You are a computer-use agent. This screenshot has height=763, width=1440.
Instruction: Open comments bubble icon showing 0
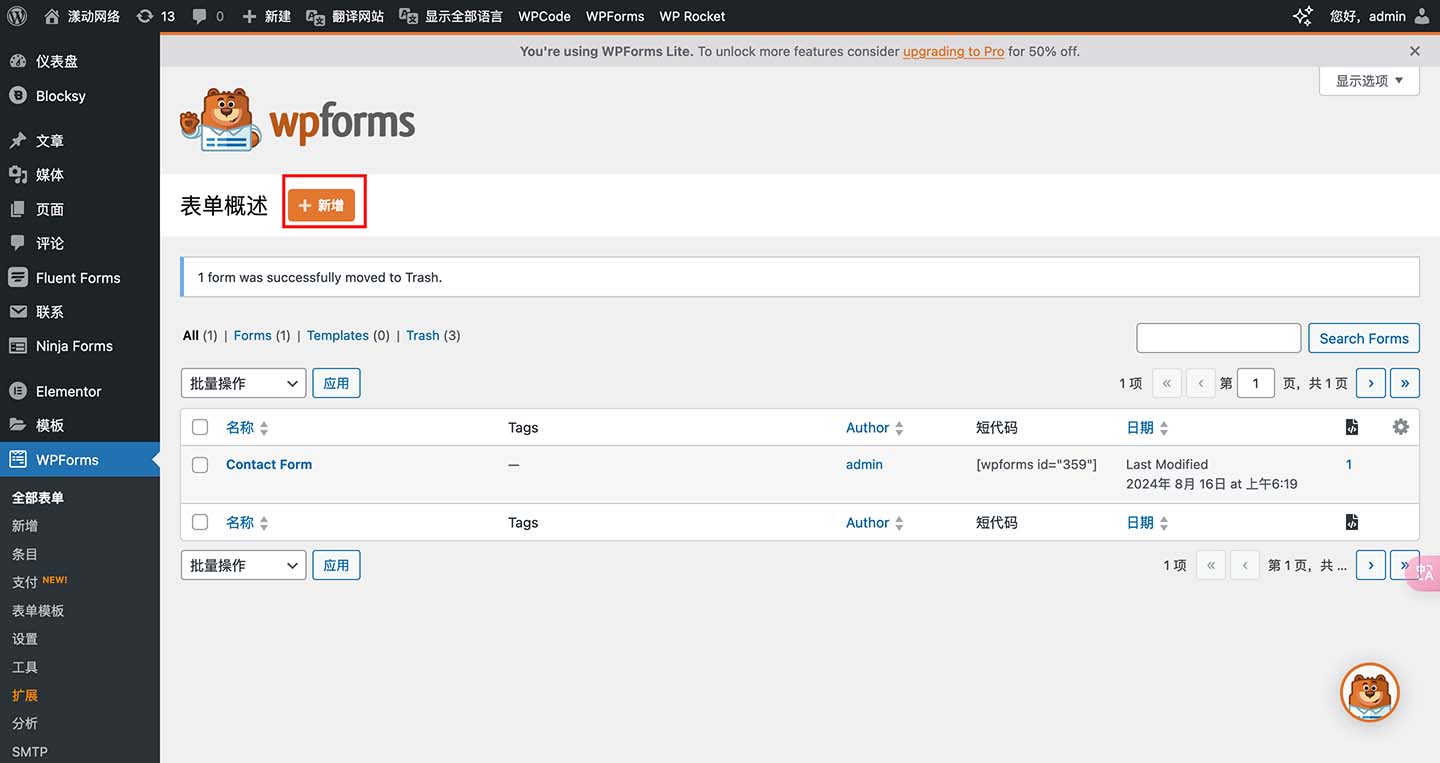coord(208,16)
